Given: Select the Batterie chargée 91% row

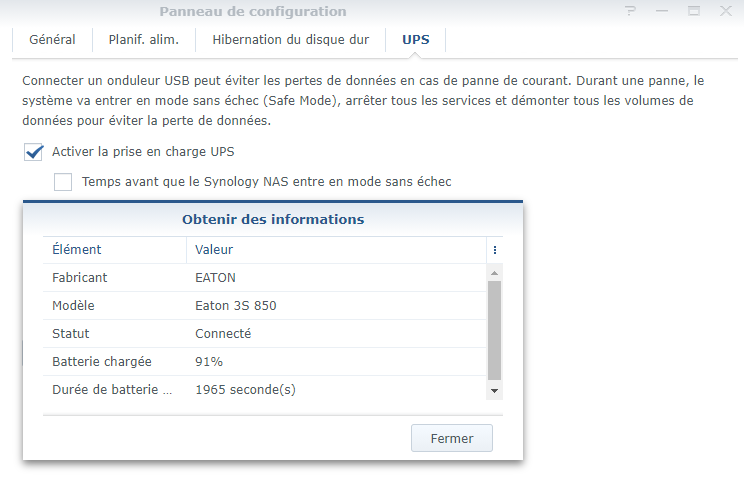Looking at the screenshot, I should click(265, 362).
